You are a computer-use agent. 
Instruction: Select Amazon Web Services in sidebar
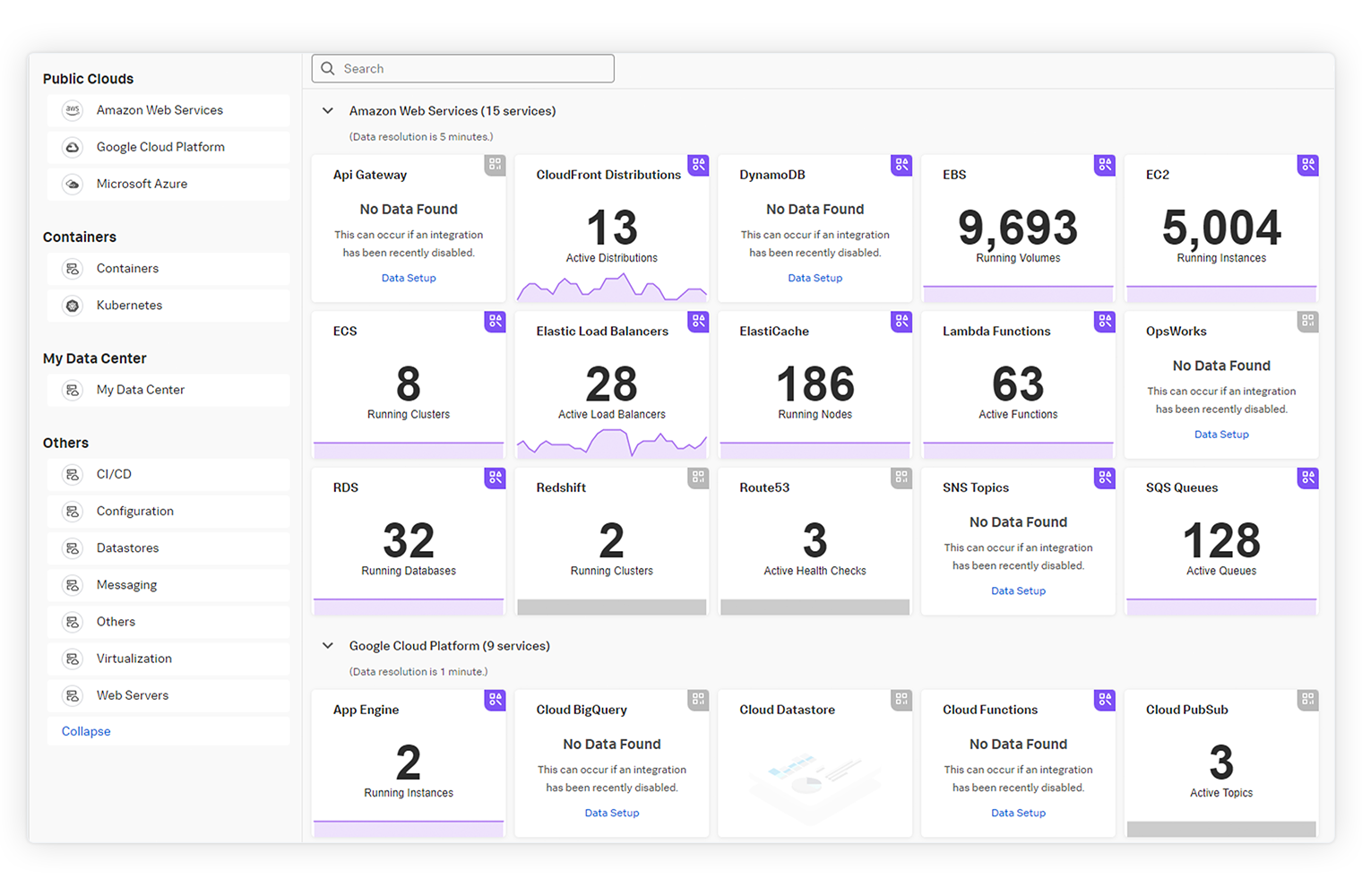(x=168, y=110)
